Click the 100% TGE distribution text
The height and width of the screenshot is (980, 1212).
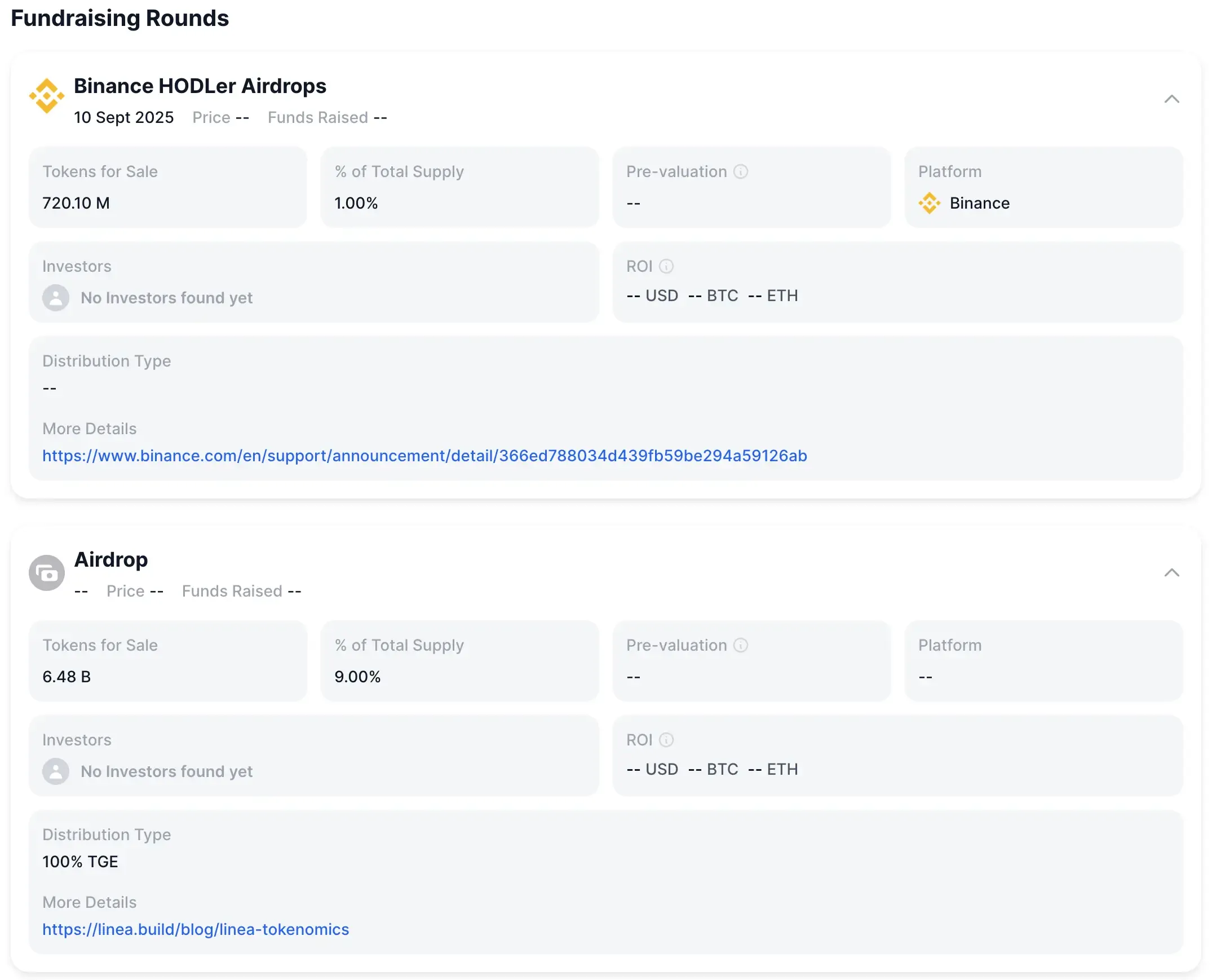[x=80, y=862]
